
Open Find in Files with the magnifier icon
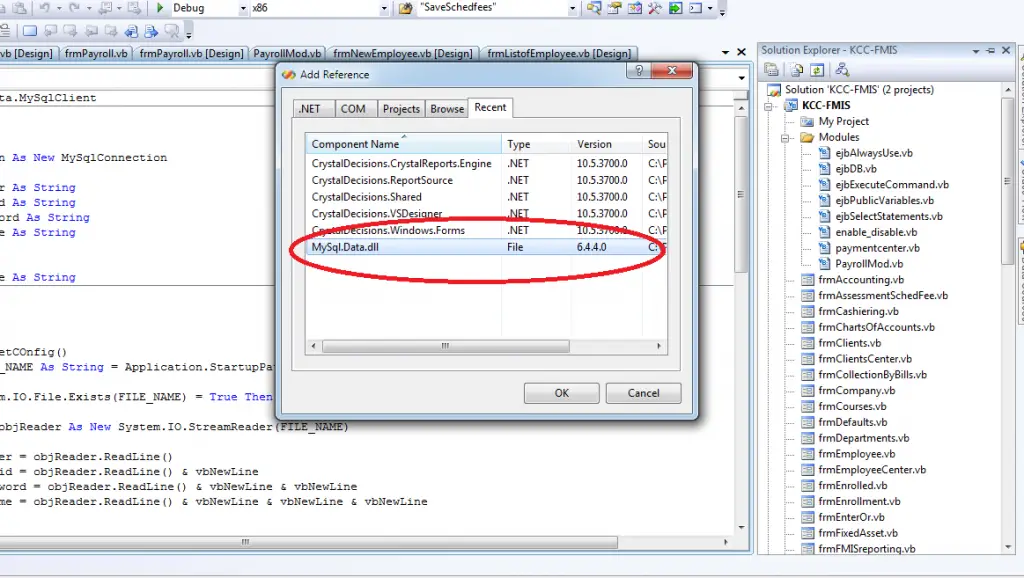[x=594, y=8]
